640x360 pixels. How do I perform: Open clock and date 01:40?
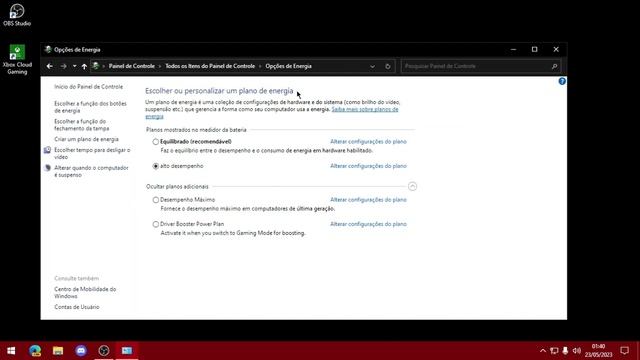[x=598, y=351]
